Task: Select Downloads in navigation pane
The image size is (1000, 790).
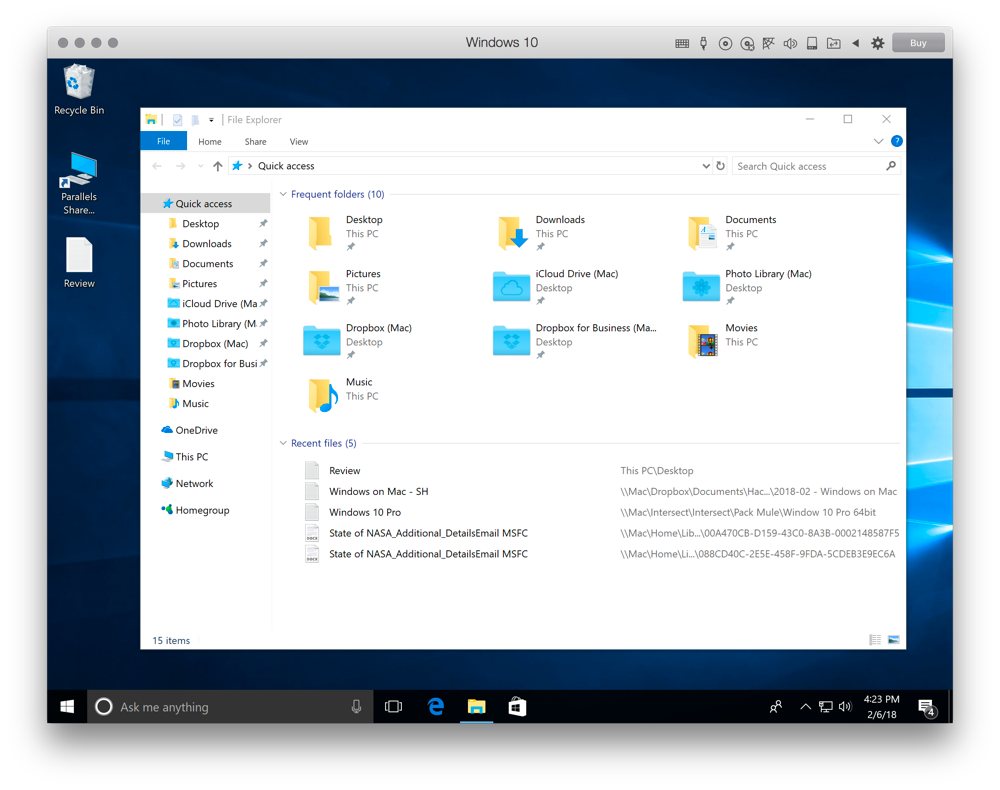Action: (x=205, y=244)
